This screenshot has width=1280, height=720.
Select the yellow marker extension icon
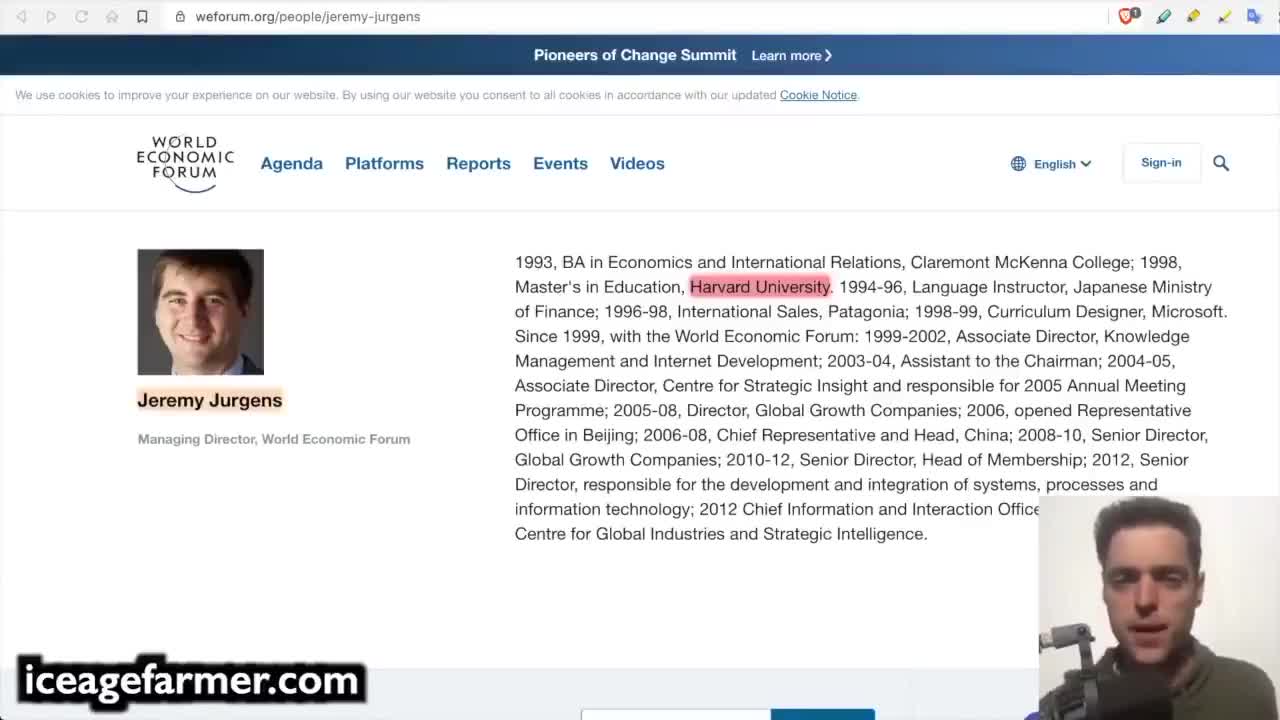1194,16
